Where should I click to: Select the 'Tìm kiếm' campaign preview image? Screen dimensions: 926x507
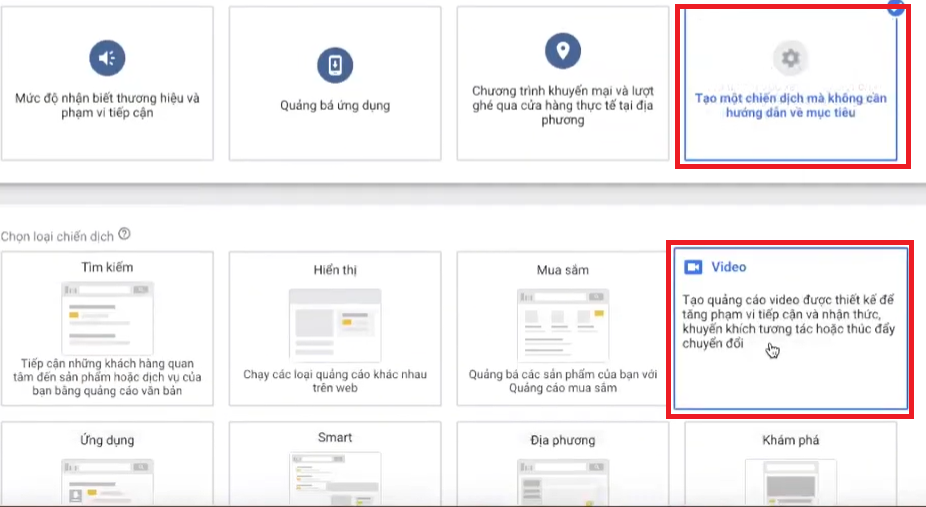pyautogui.click(x=107, y=314)
